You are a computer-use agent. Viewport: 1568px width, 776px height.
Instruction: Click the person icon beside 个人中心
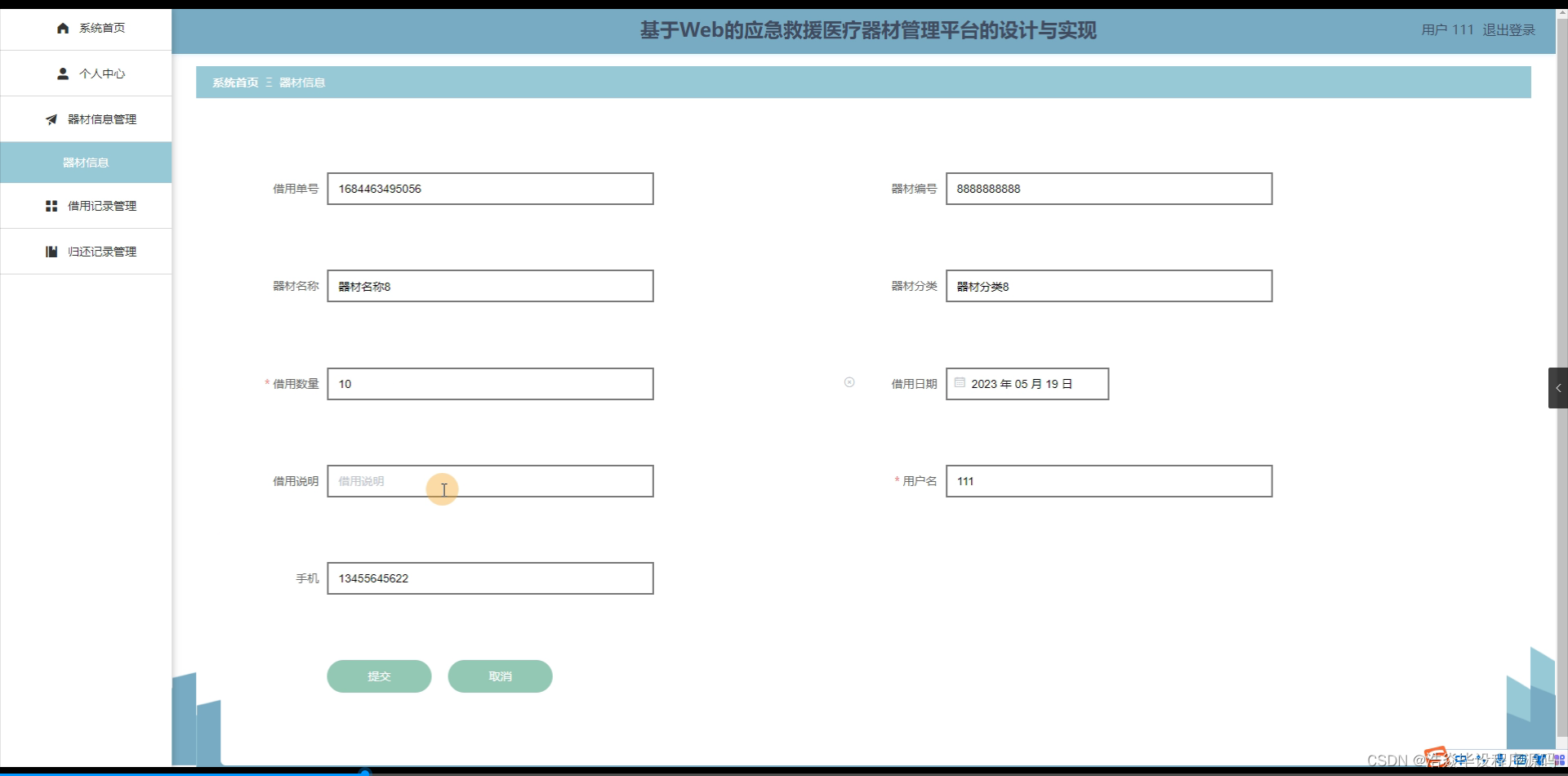[x=63, y=73]
